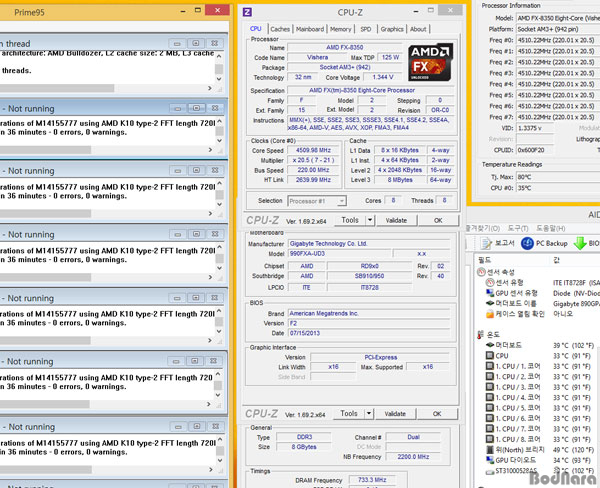Click the Multiplier value x 20.5 (7 - 21)
The width and height of the screenshot is (600, 488).
pyautogui.click(x=313, y=160)
